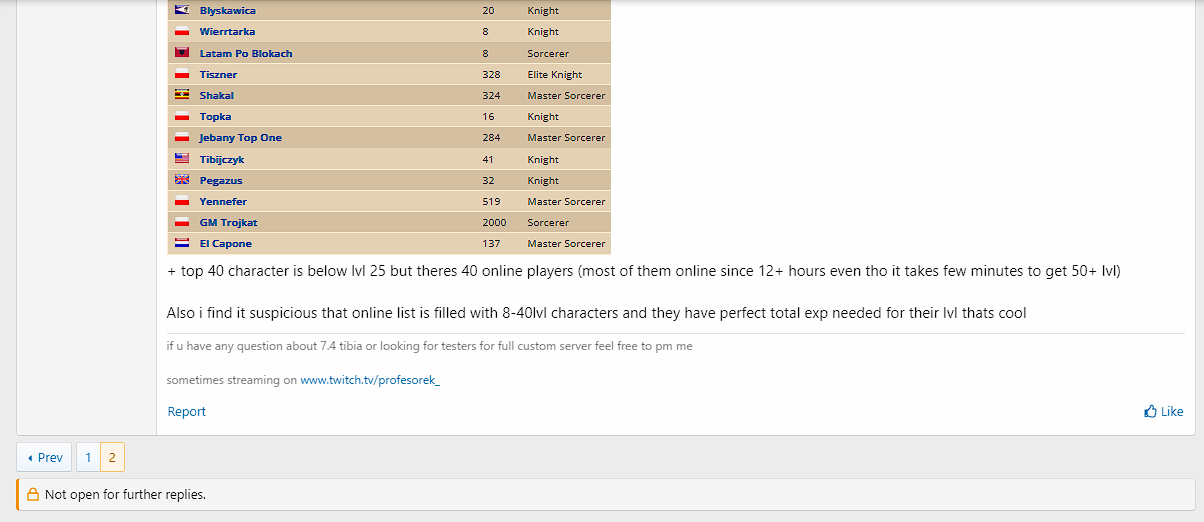
Task: Click the flag icon next to Shakal
Action: point(182,95)
